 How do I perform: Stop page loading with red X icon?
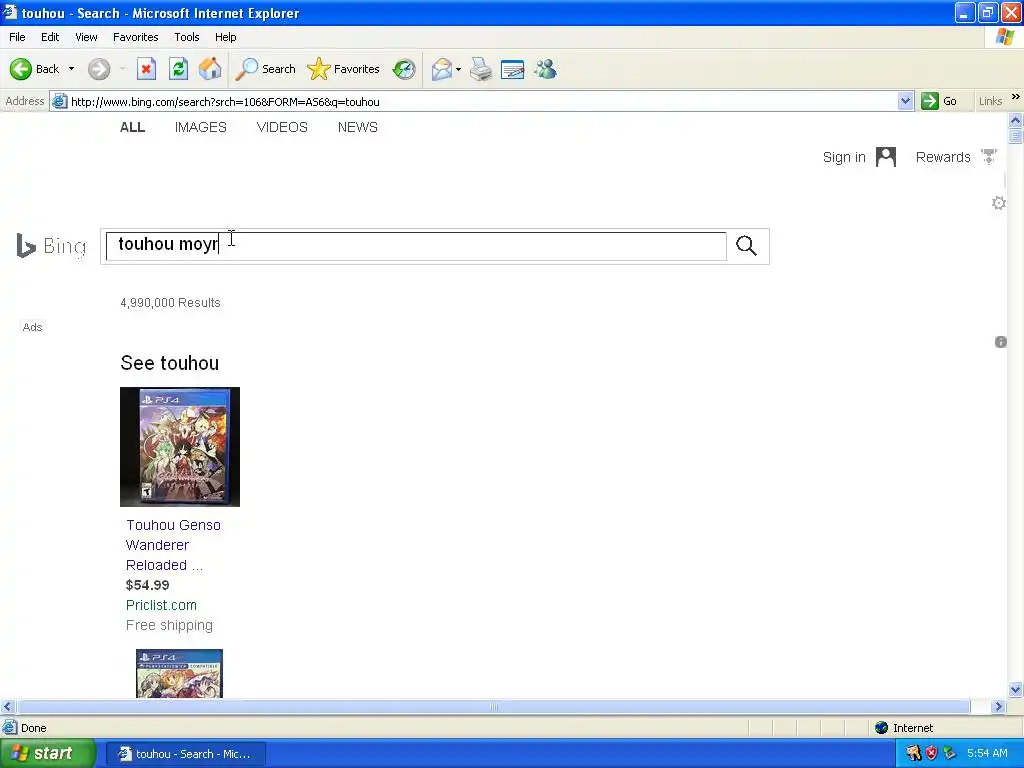point(146,69)
